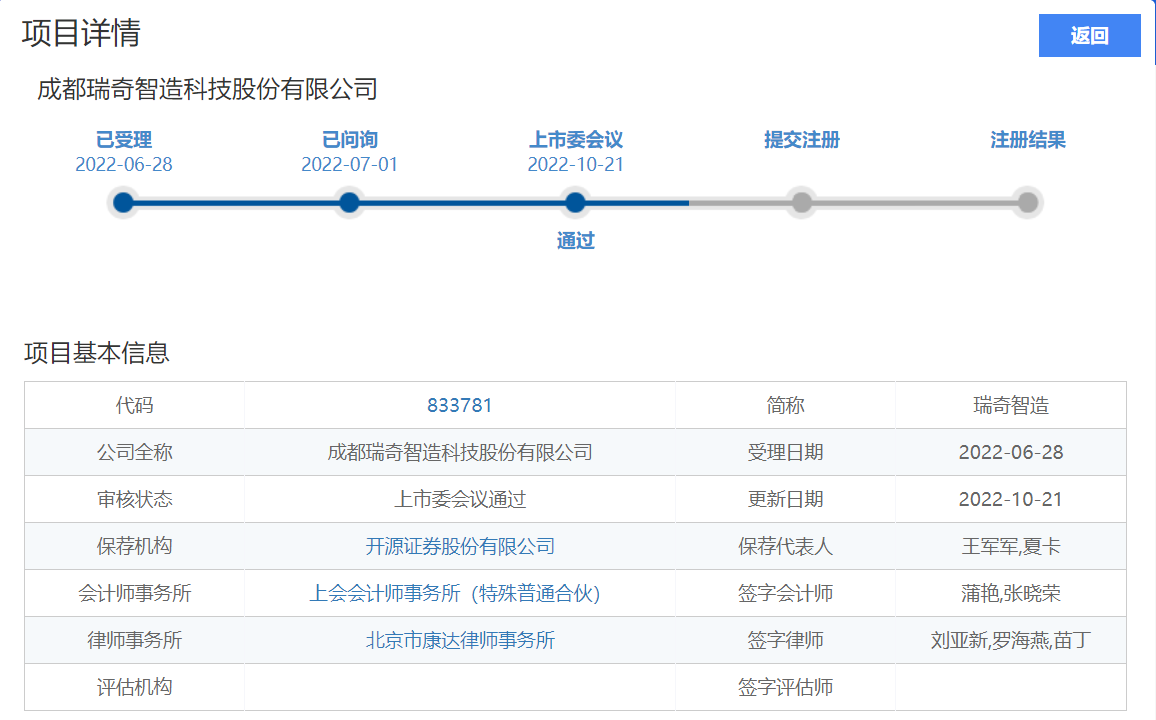1156x720 pixels.
Task: Select the 上市委会议 timeline dot
Action: (x=575, y=203)
